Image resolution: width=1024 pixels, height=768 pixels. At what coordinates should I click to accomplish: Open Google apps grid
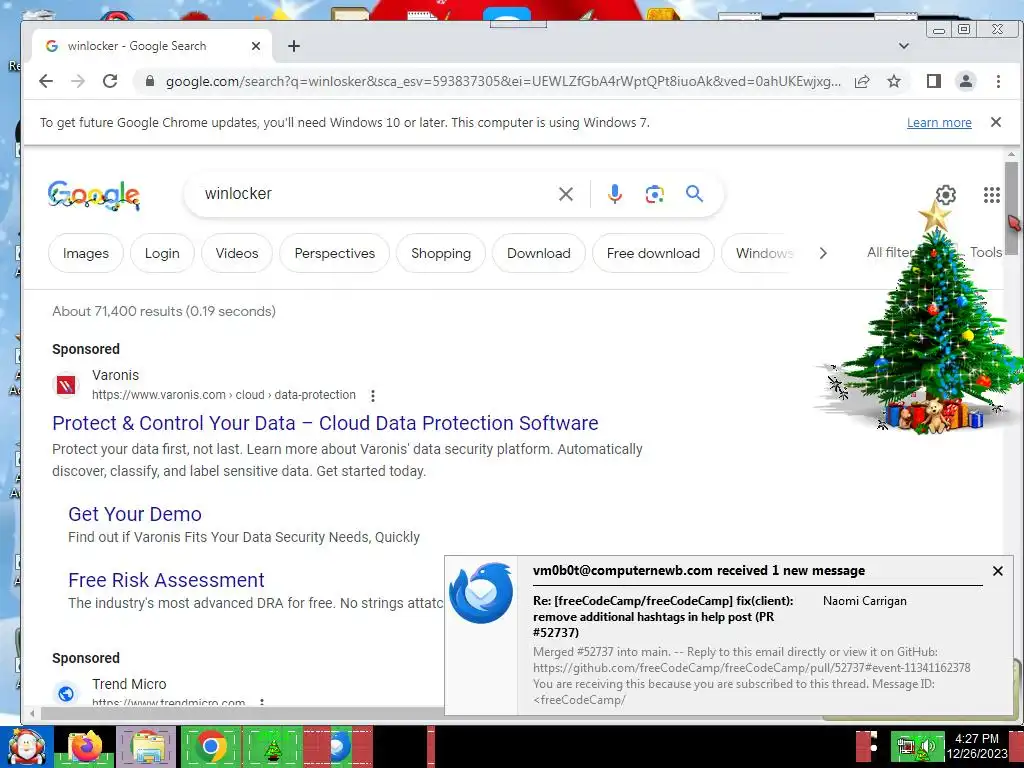point(991,195)
